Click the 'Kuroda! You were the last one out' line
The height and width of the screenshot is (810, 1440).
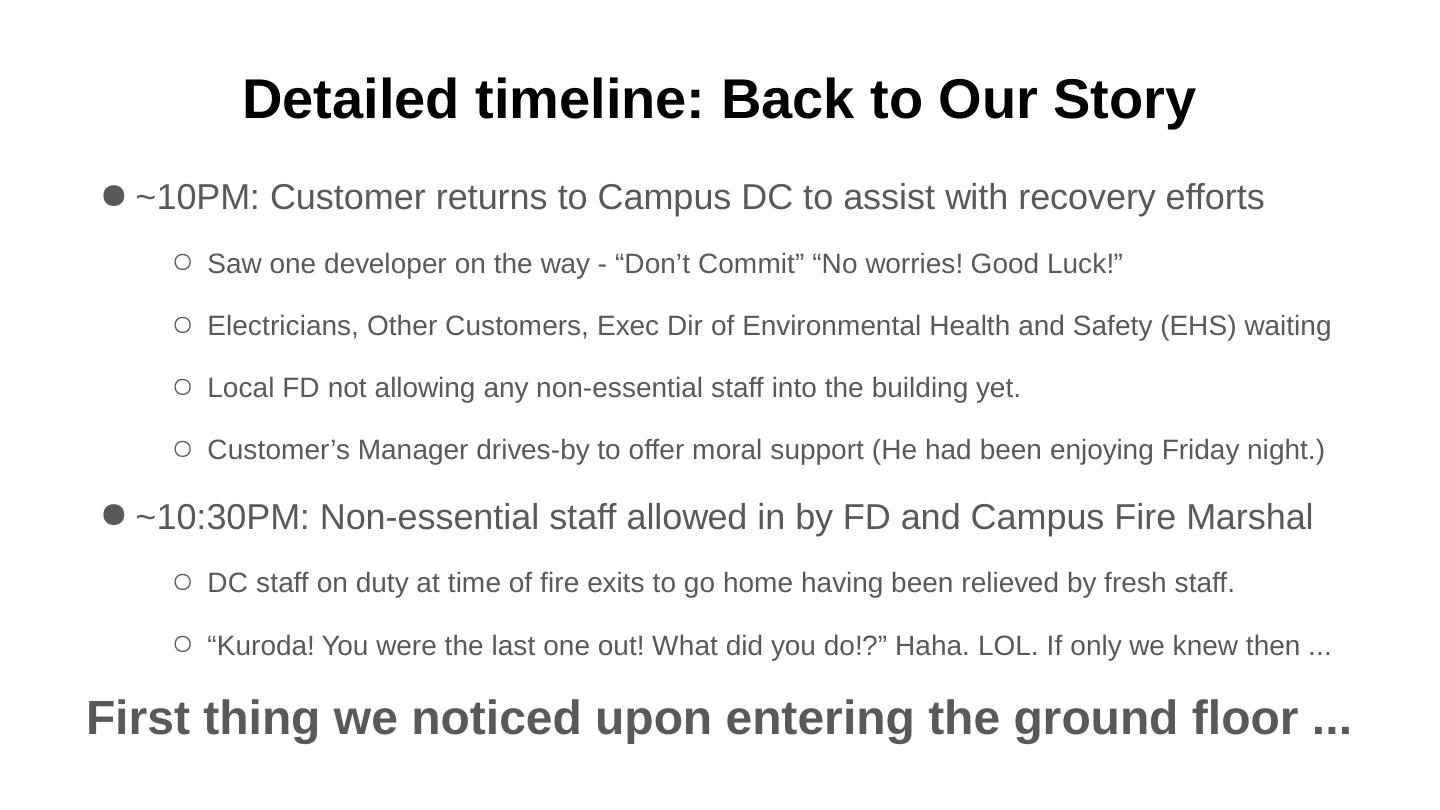[x=768, y=646]
